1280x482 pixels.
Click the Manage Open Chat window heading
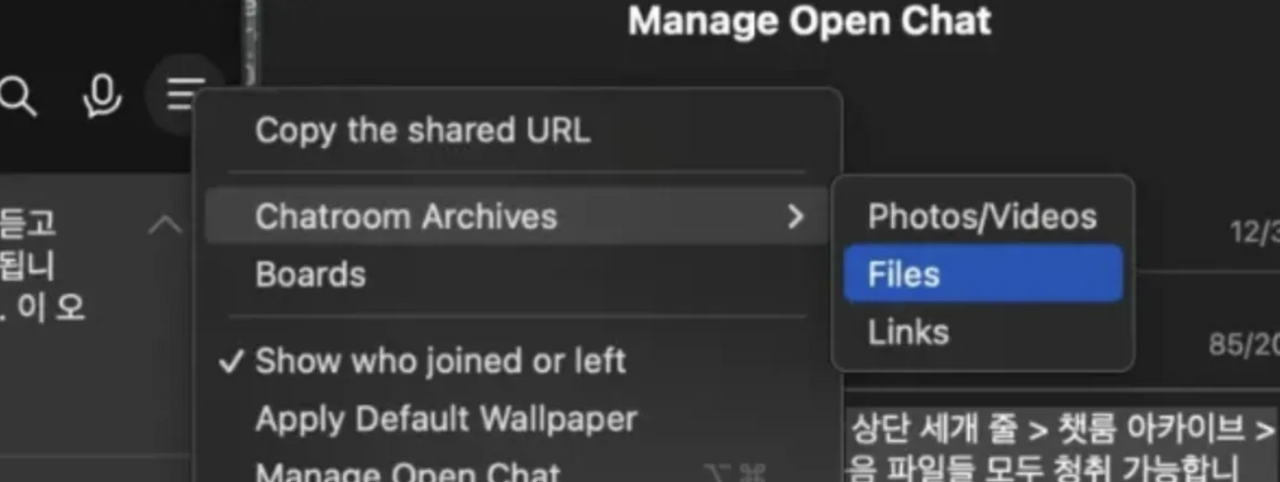(x=810, y=21)
